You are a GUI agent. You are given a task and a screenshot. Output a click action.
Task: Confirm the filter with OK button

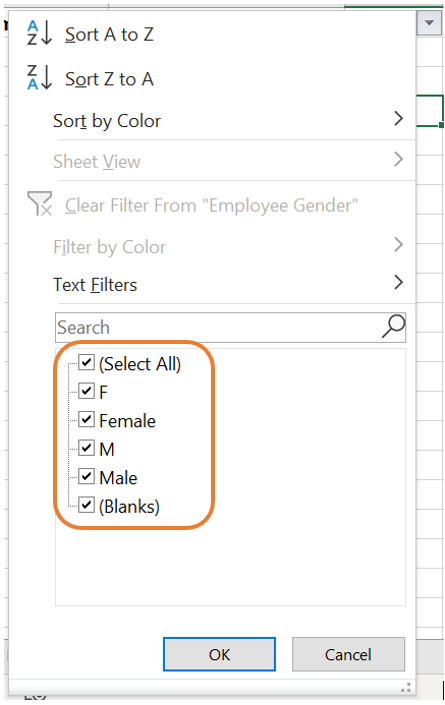point(219,654)
